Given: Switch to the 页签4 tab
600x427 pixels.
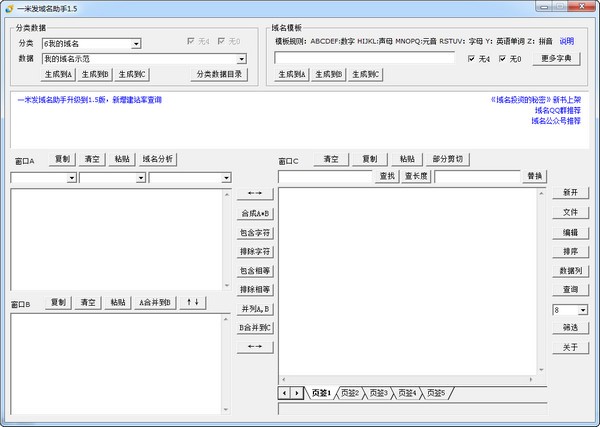Looking at the screenshot, I should [x=407, y=393].
